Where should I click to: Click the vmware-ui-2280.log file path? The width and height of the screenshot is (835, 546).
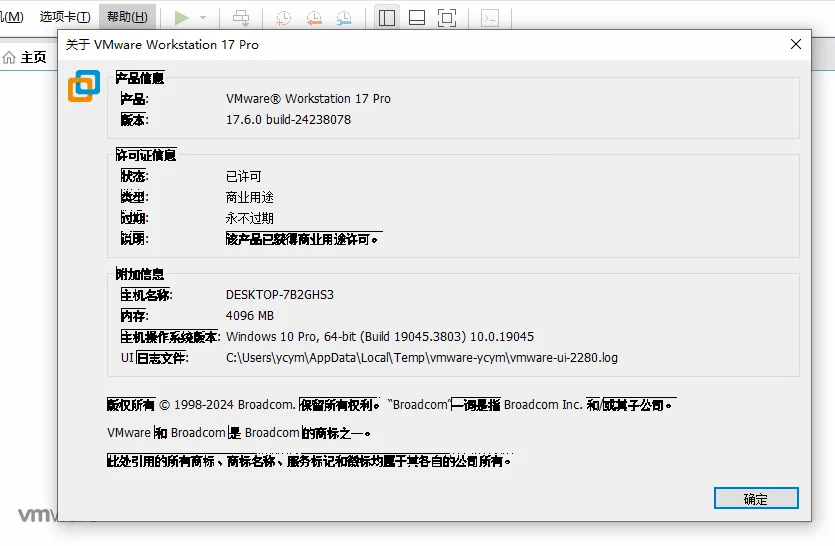point(422,358)
